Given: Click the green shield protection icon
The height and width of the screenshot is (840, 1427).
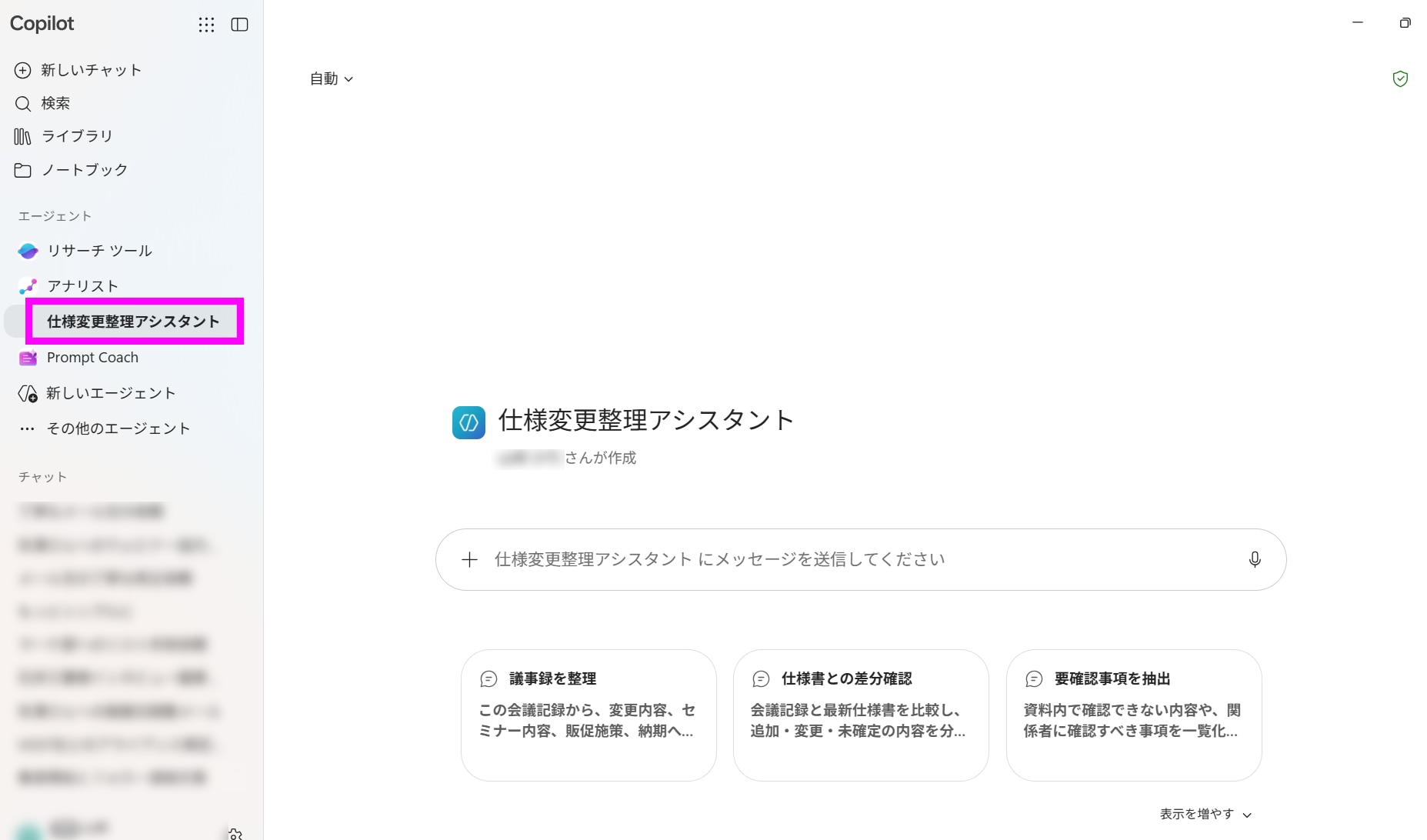Looking at the screenshot, I should tap(1400, 78).
